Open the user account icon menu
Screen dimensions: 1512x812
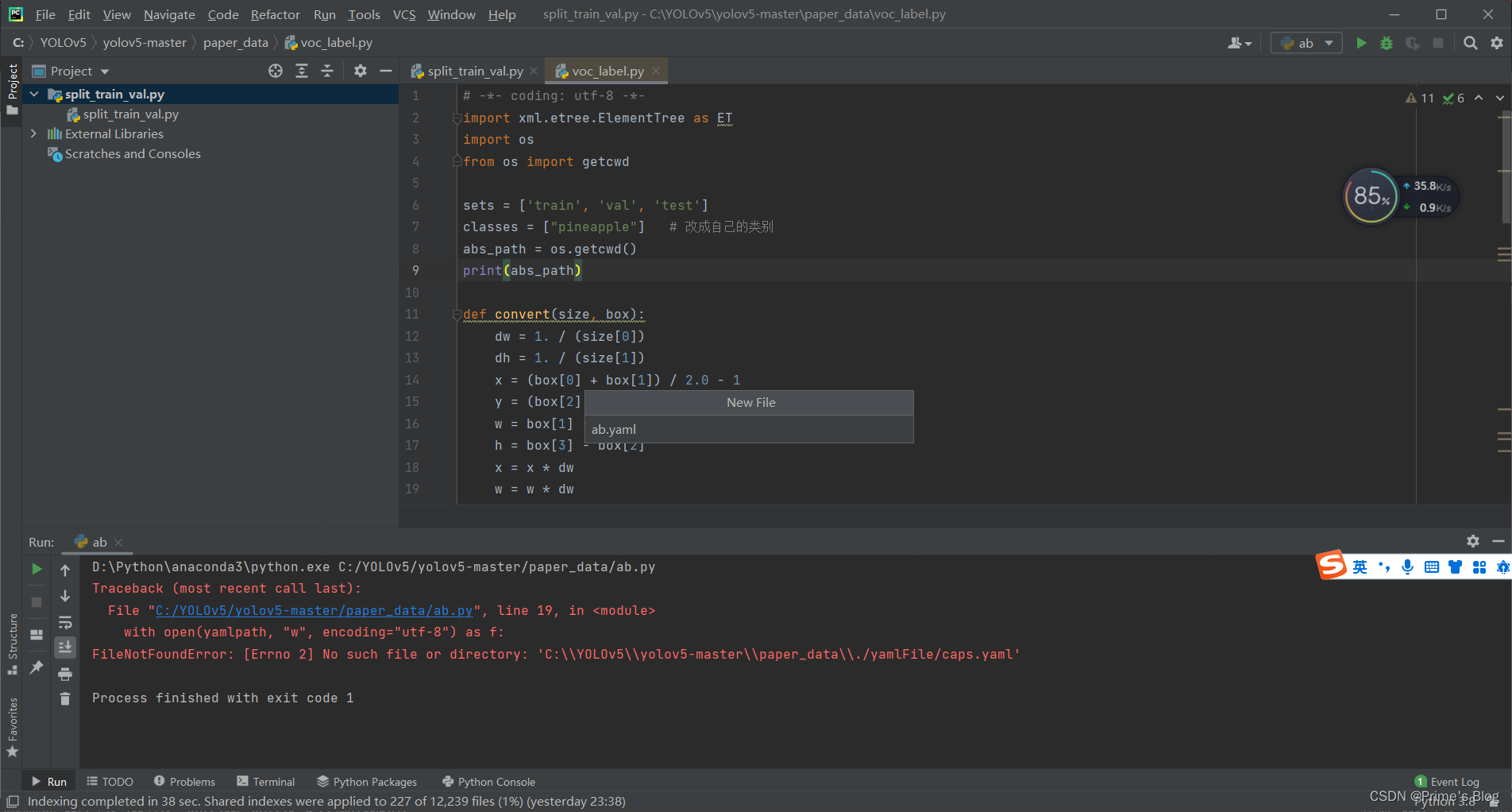(1239, 43)
